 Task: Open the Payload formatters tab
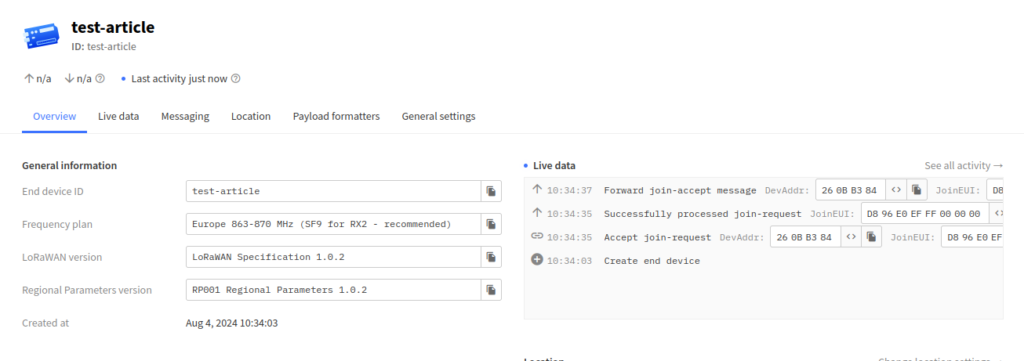[x=336, y=116]
